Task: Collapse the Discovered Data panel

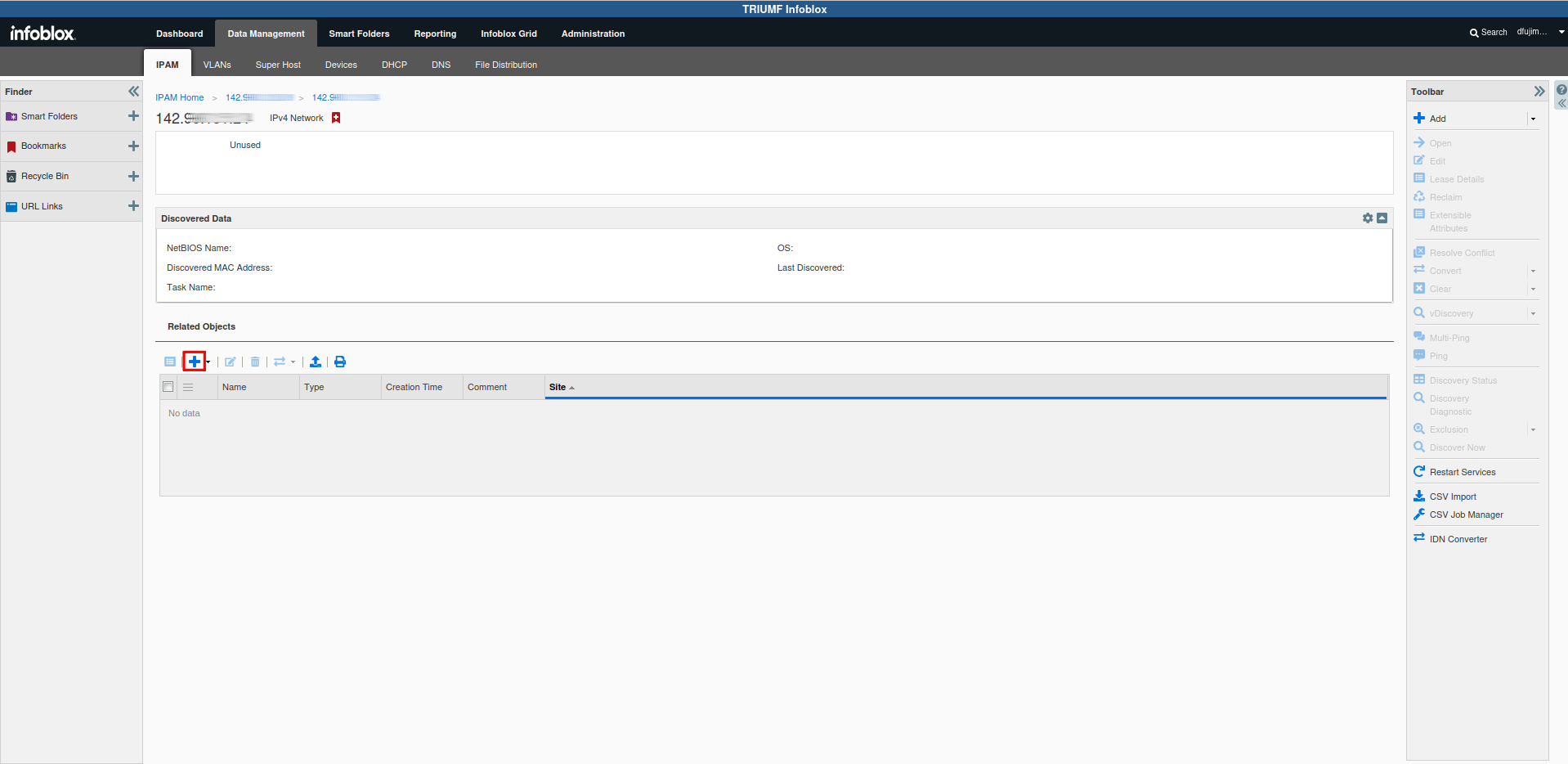Action: click(x=1382, y=218)
